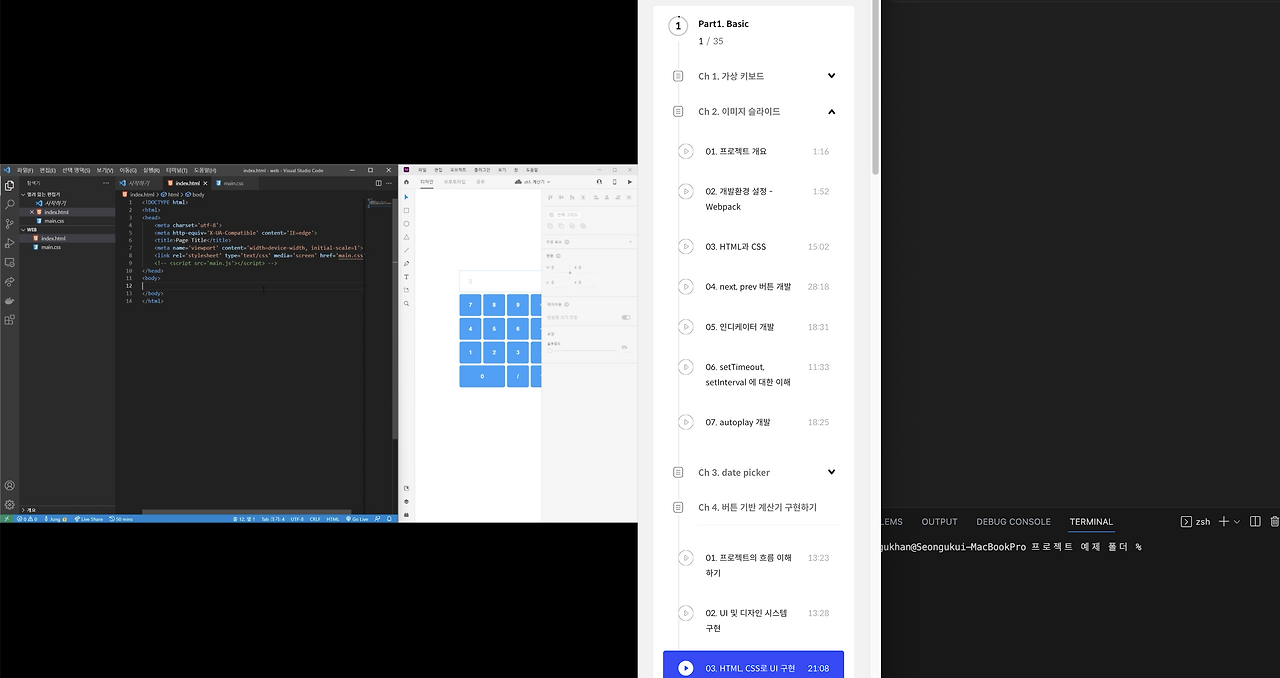Screen dimensions: 1280x678
Task: Play lesson 04. next, prev 버튼 개발
Action: [685, 287]
